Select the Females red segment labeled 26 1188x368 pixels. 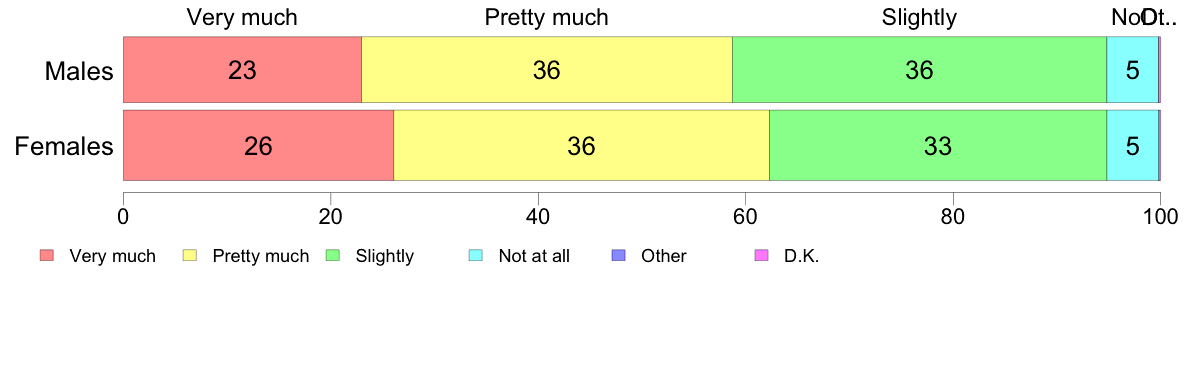pos(258,145)
